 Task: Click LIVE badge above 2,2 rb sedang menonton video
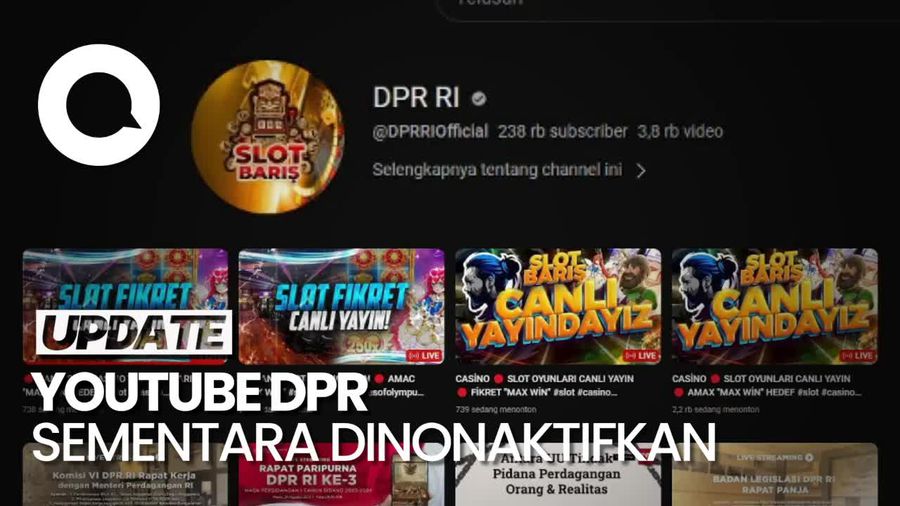click(x=857, y=356)
